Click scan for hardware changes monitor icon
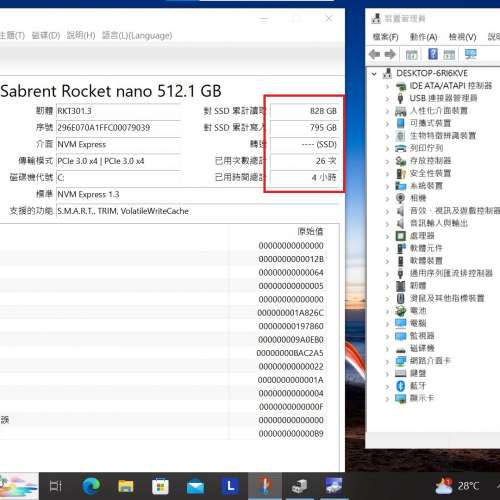 pyautogui.click(x=470, y=54)
